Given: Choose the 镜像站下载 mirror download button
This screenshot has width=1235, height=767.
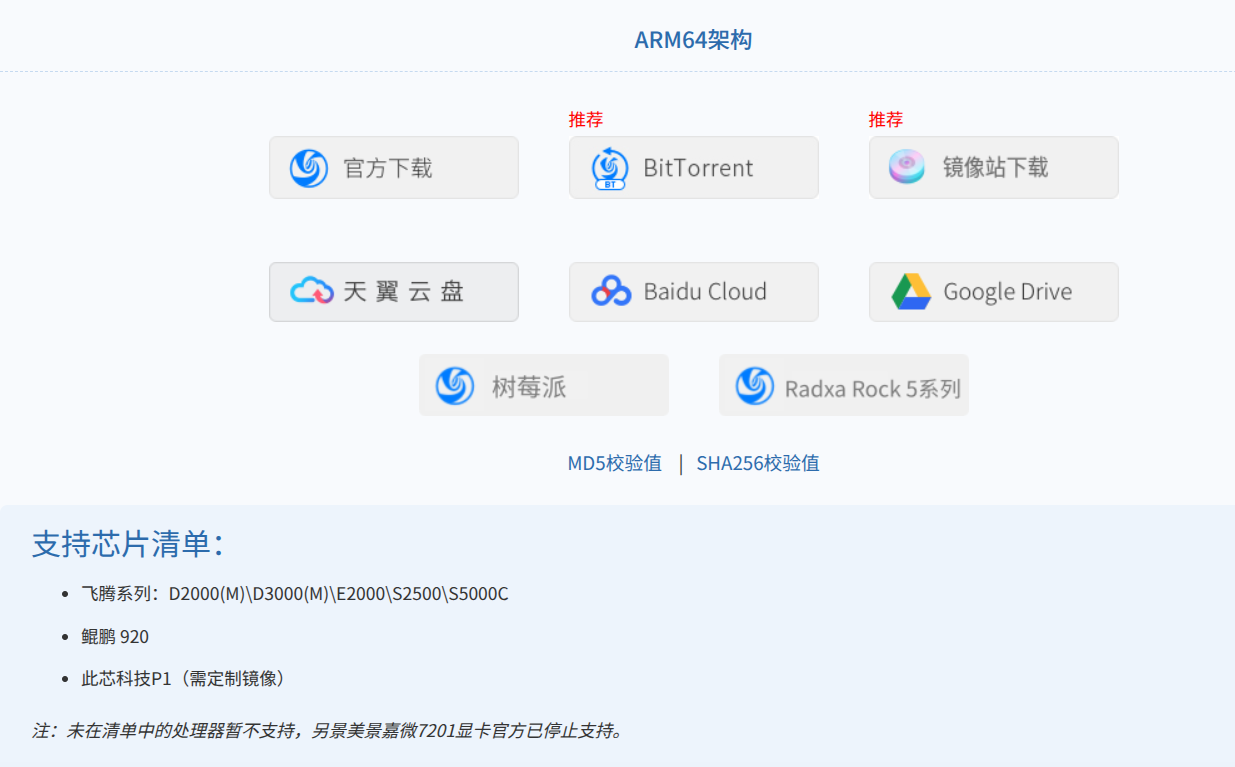Looking at the screenshot, I should pyautogui.click(x=994, y=168).
